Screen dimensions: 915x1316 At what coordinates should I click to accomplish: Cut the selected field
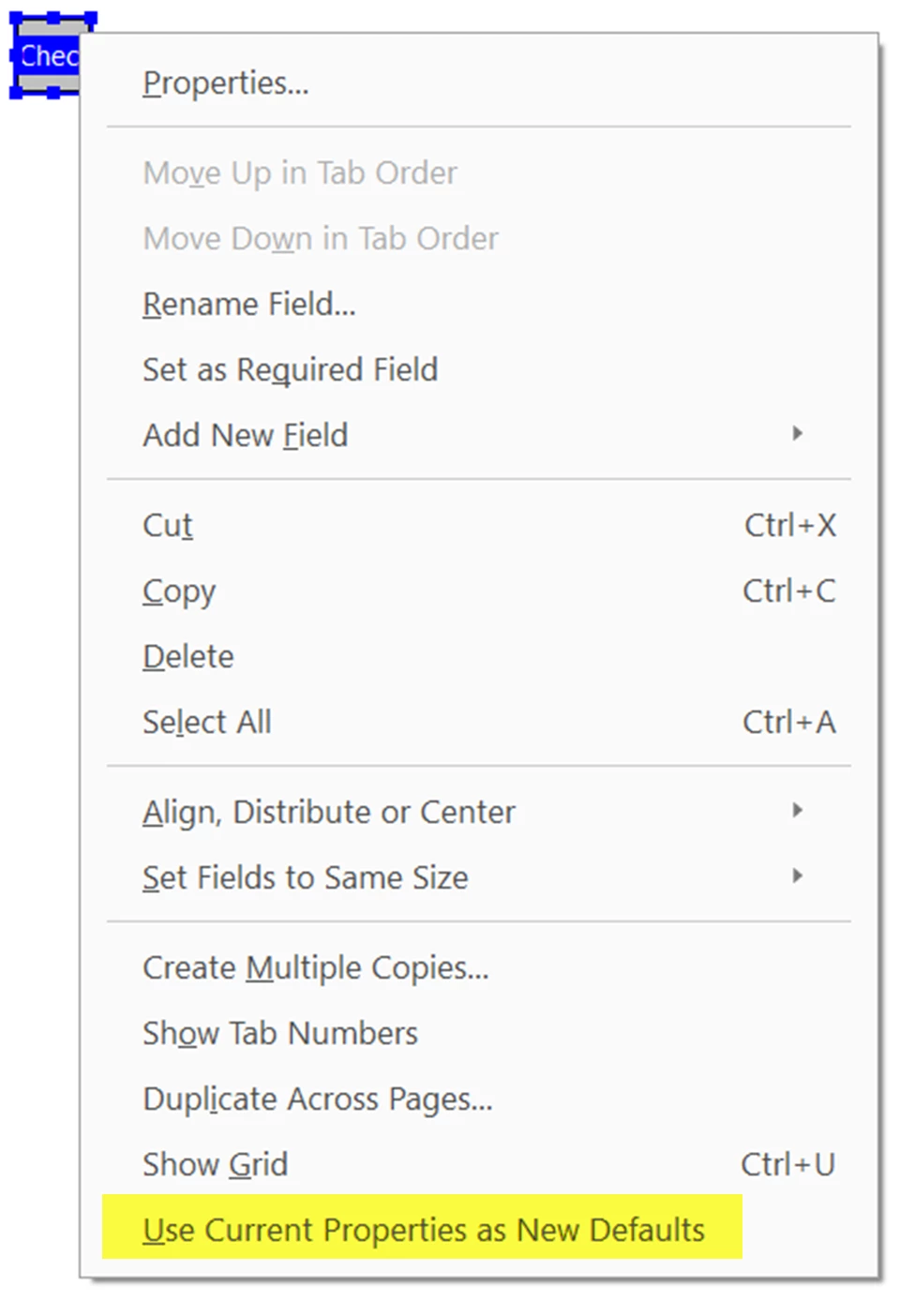478,526
